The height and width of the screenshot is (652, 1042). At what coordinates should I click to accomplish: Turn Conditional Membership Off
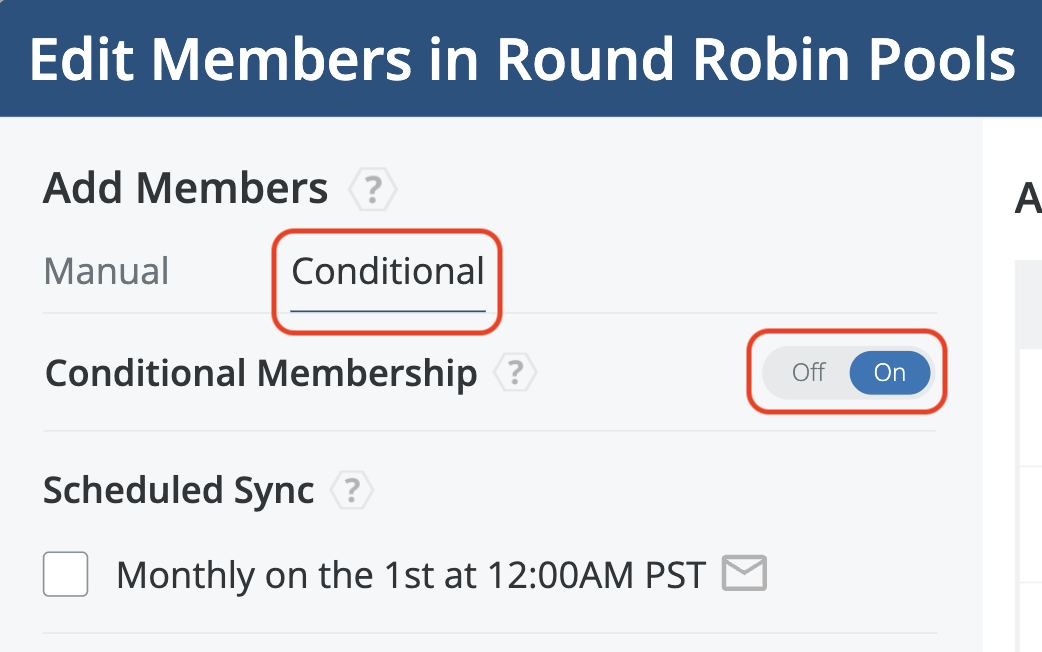[x=808, y=373]
